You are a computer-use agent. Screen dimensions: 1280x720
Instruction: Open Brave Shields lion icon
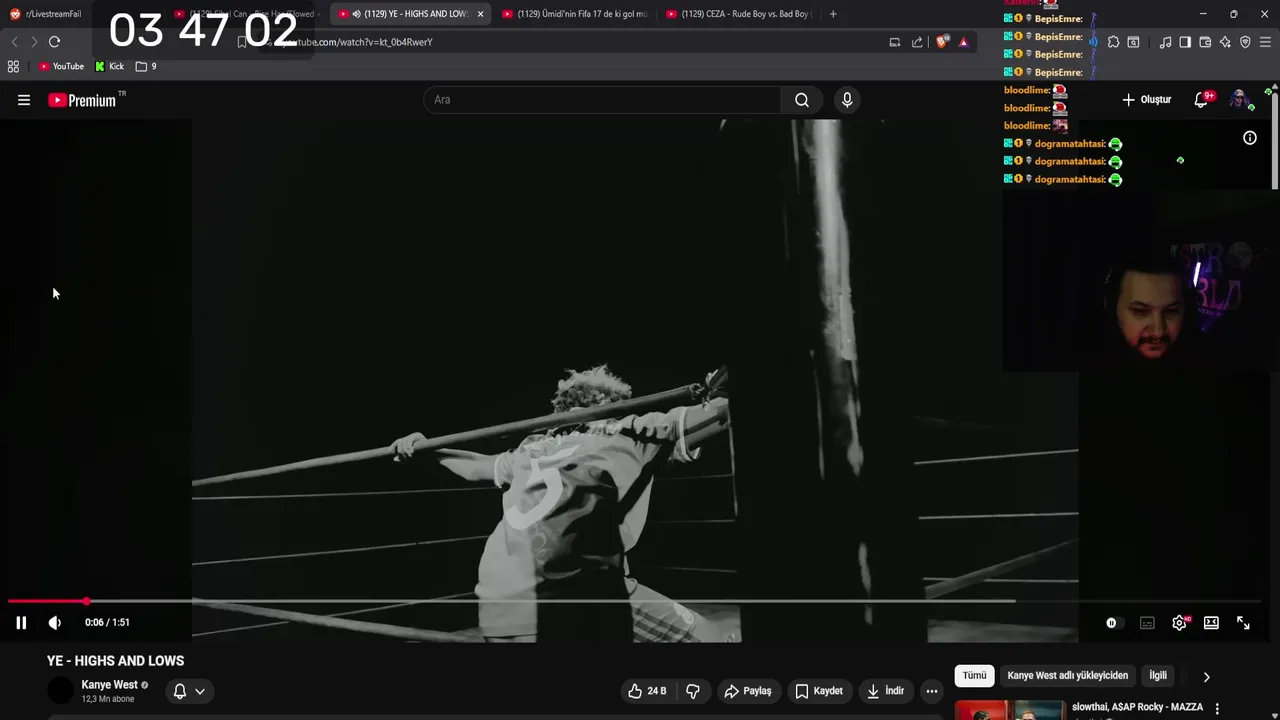[x=941, y=42]
